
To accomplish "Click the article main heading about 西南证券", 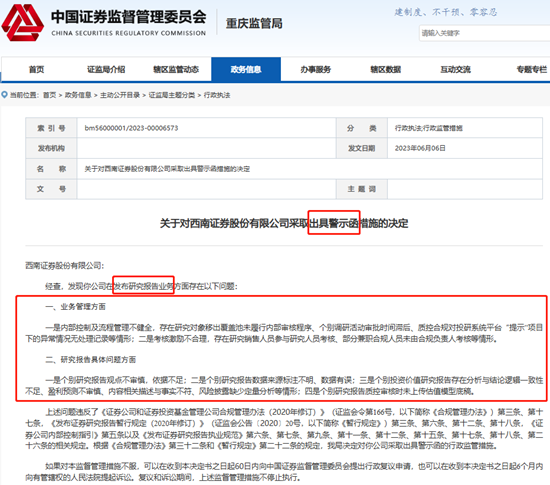I will coord(284,223).
